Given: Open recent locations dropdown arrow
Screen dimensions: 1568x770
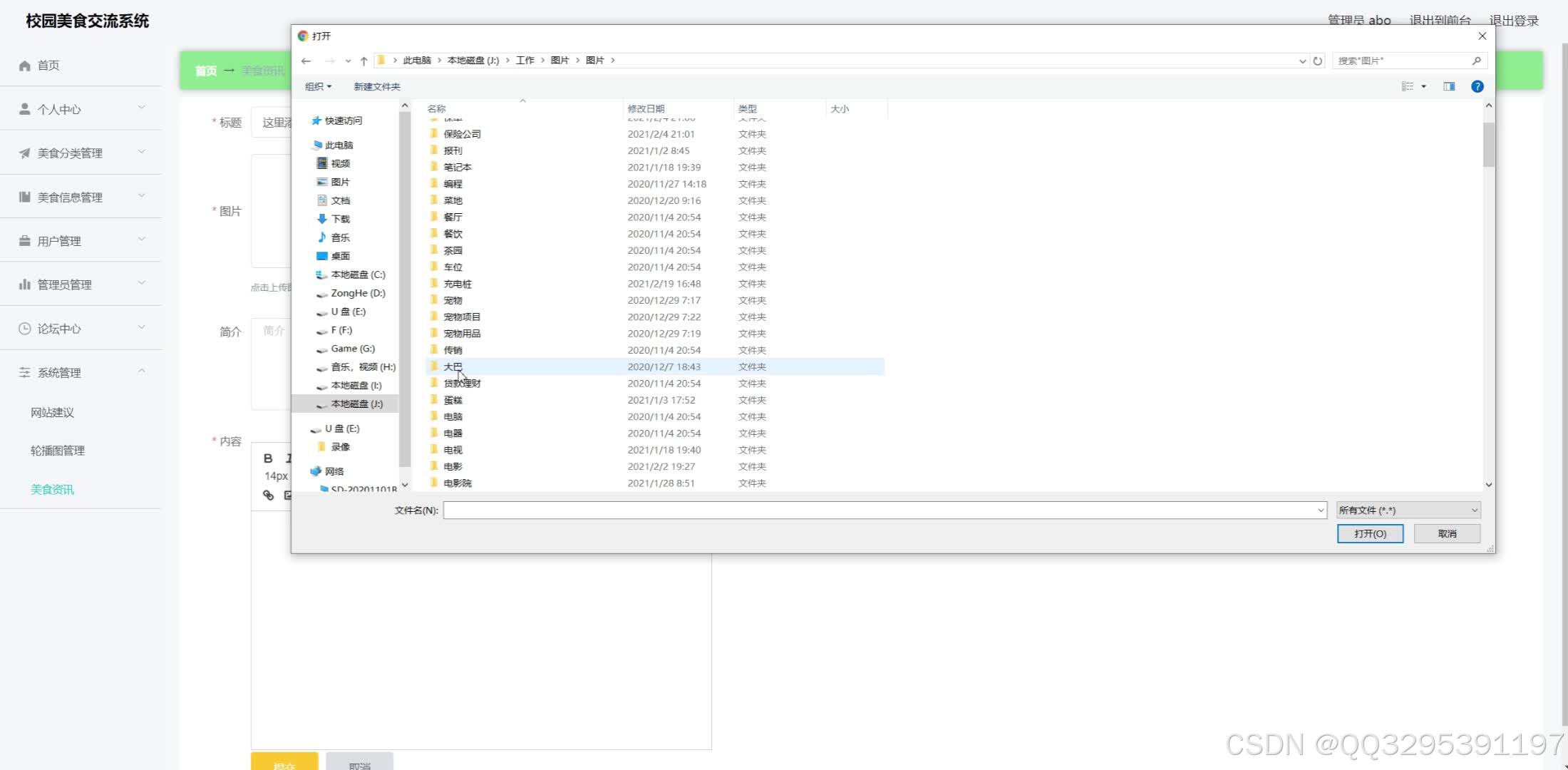Looking at the screenshot, I should tap(348, 61).
